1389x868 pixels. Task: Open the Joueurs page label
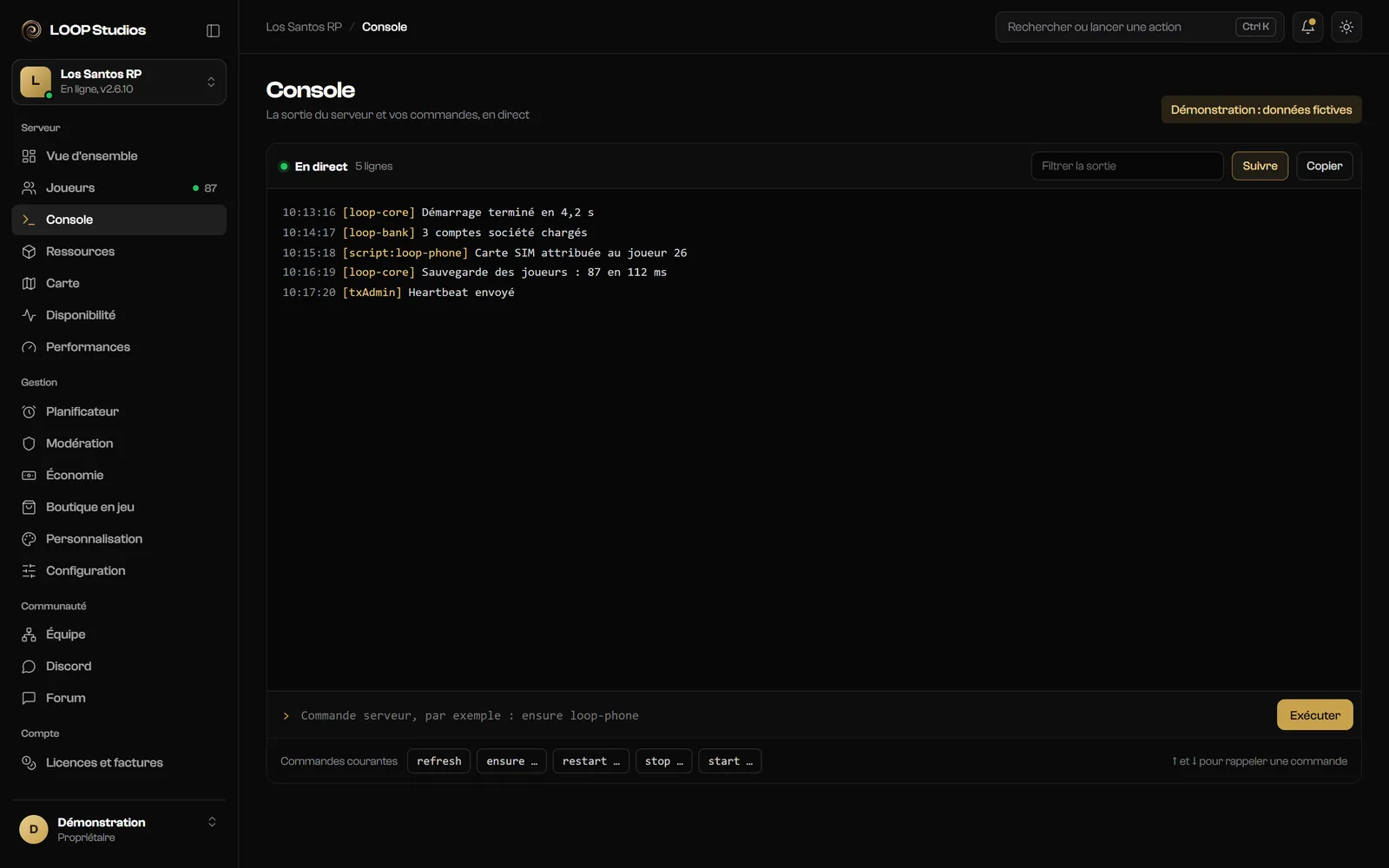(x=70, y=188)
